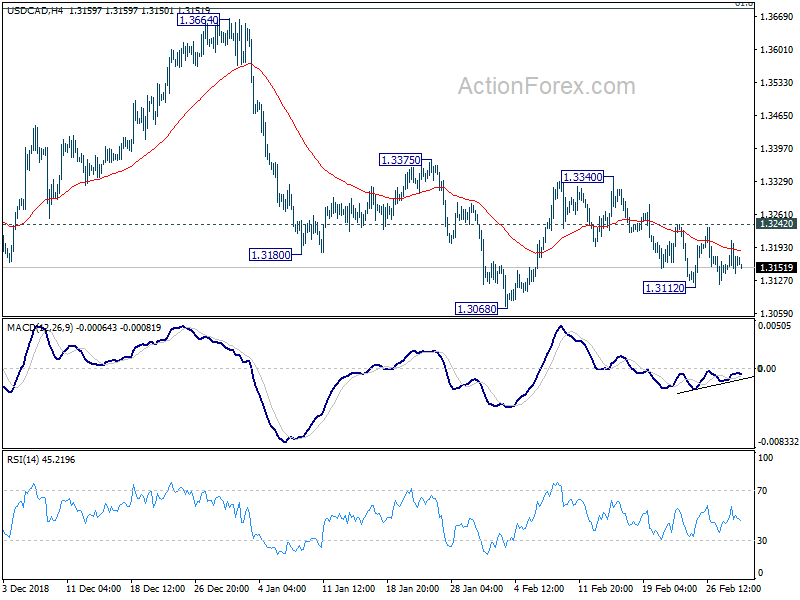Click the 1.31120 price low label
Viewport: 800px width, 600px height.
664,288
